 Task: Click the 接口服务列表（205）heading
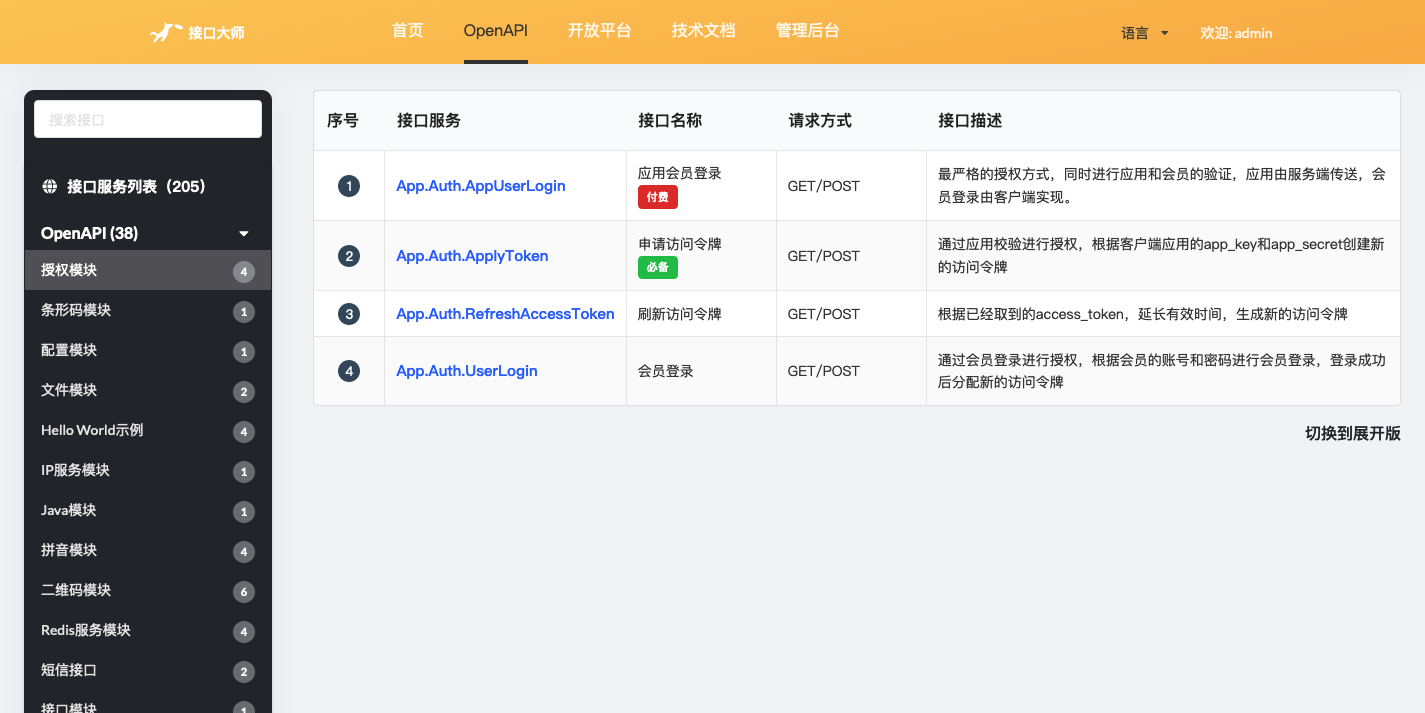(x=136, y=186)
